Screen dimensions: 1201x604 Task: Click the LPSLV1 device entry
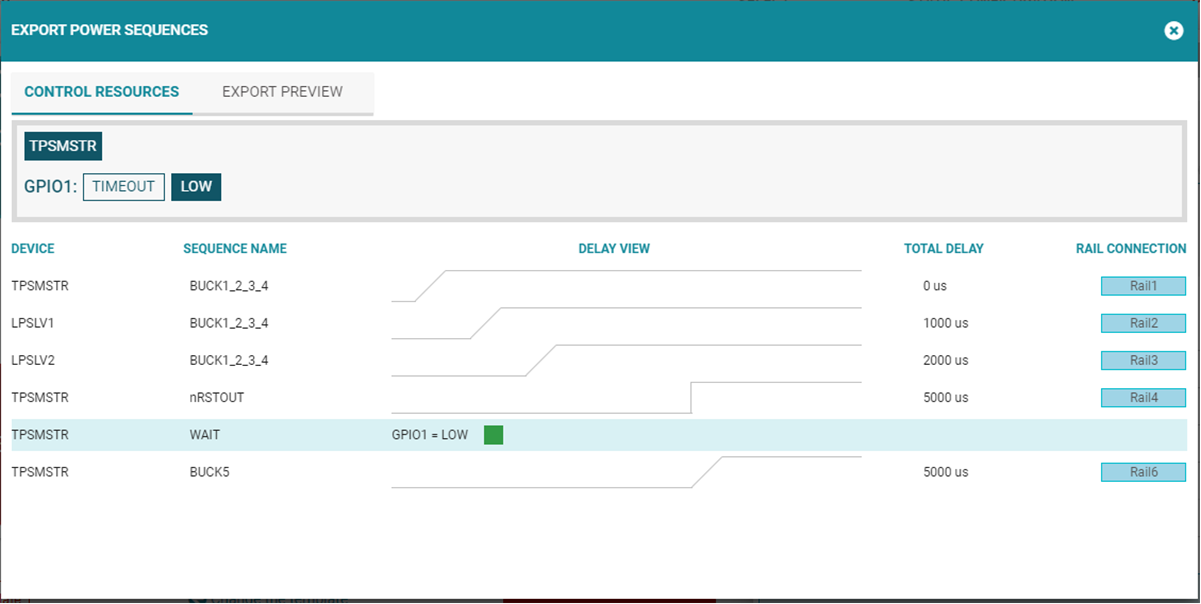coord(34,323)
